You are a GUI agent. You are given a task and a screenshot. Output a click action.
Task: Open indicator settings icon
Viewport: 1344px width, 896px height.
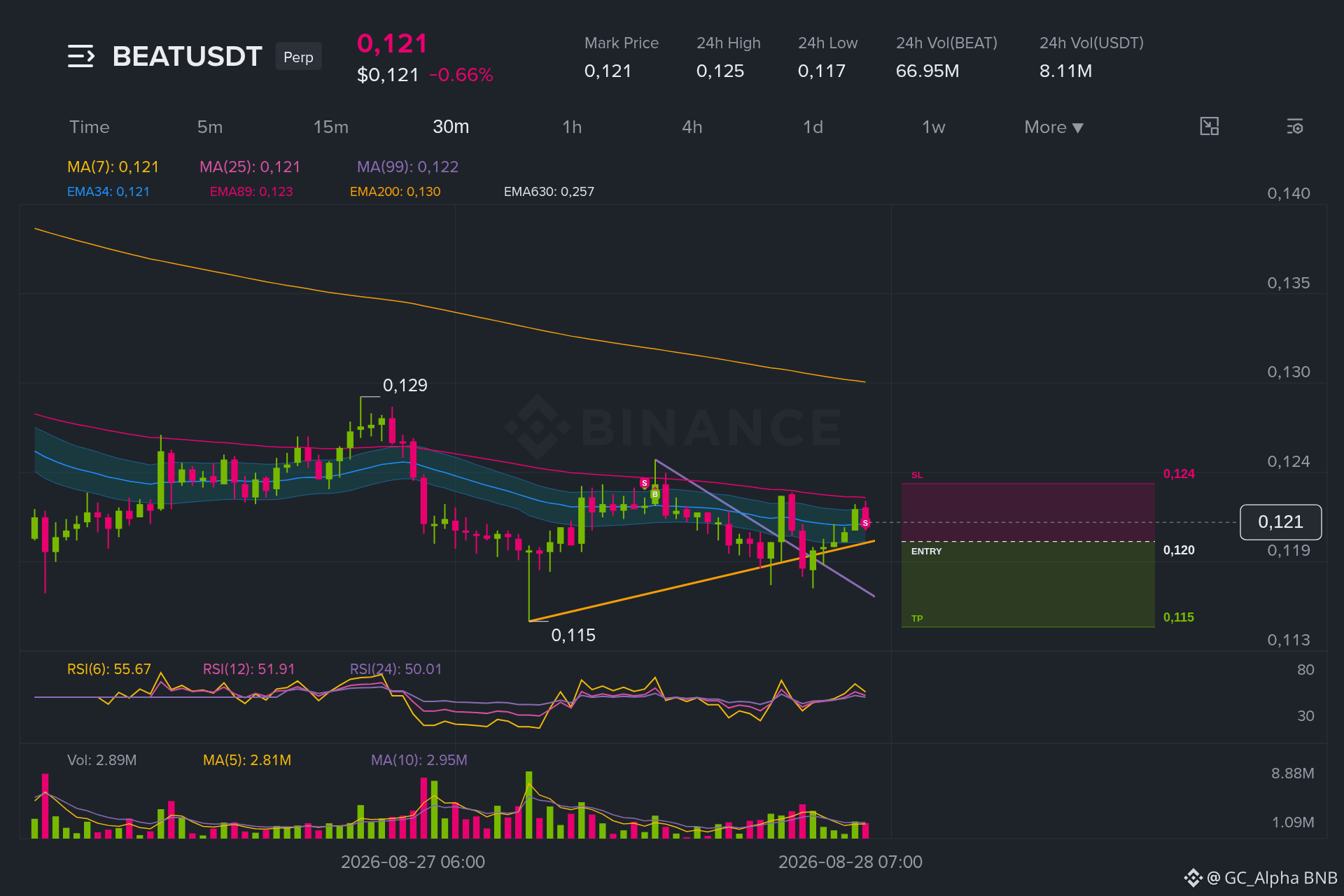point(1295,127)
